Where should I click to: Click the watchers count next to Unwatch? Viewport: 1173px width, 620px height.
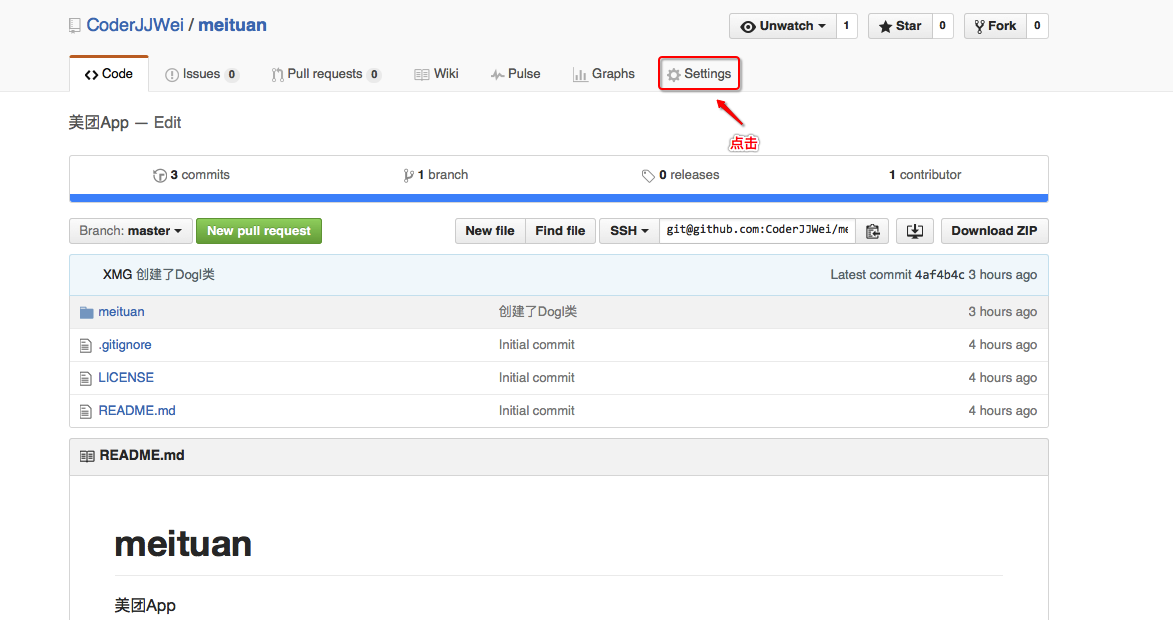[846, 26]
